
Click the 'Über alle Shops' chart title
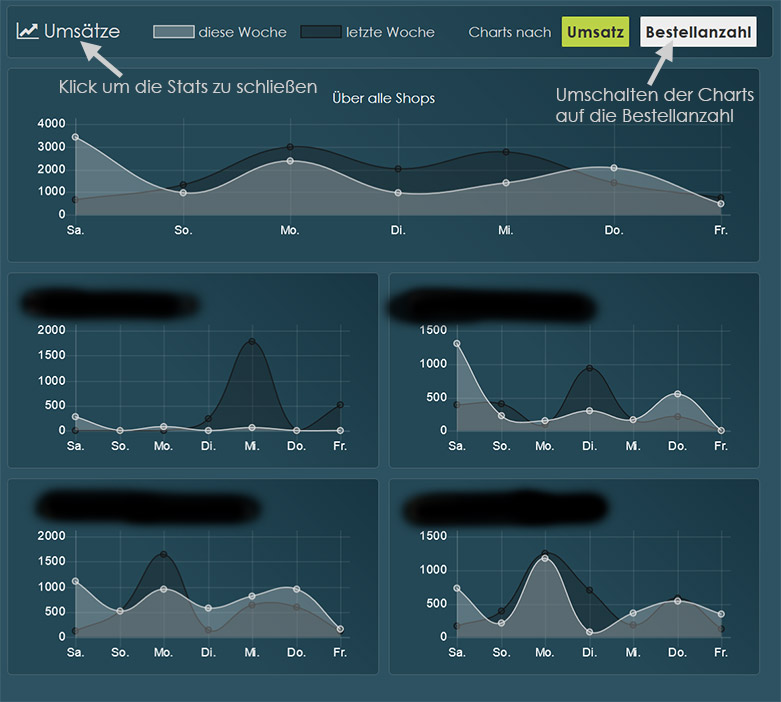tap(384, 98)
